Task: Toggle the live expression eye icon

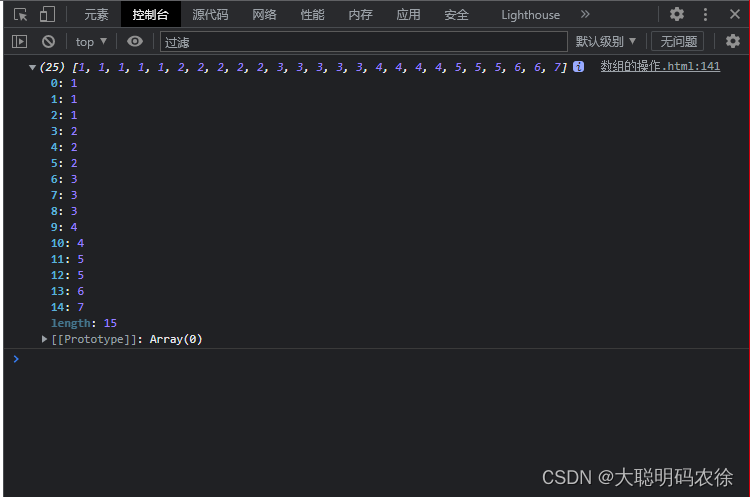Action: [x=135, y=42]
